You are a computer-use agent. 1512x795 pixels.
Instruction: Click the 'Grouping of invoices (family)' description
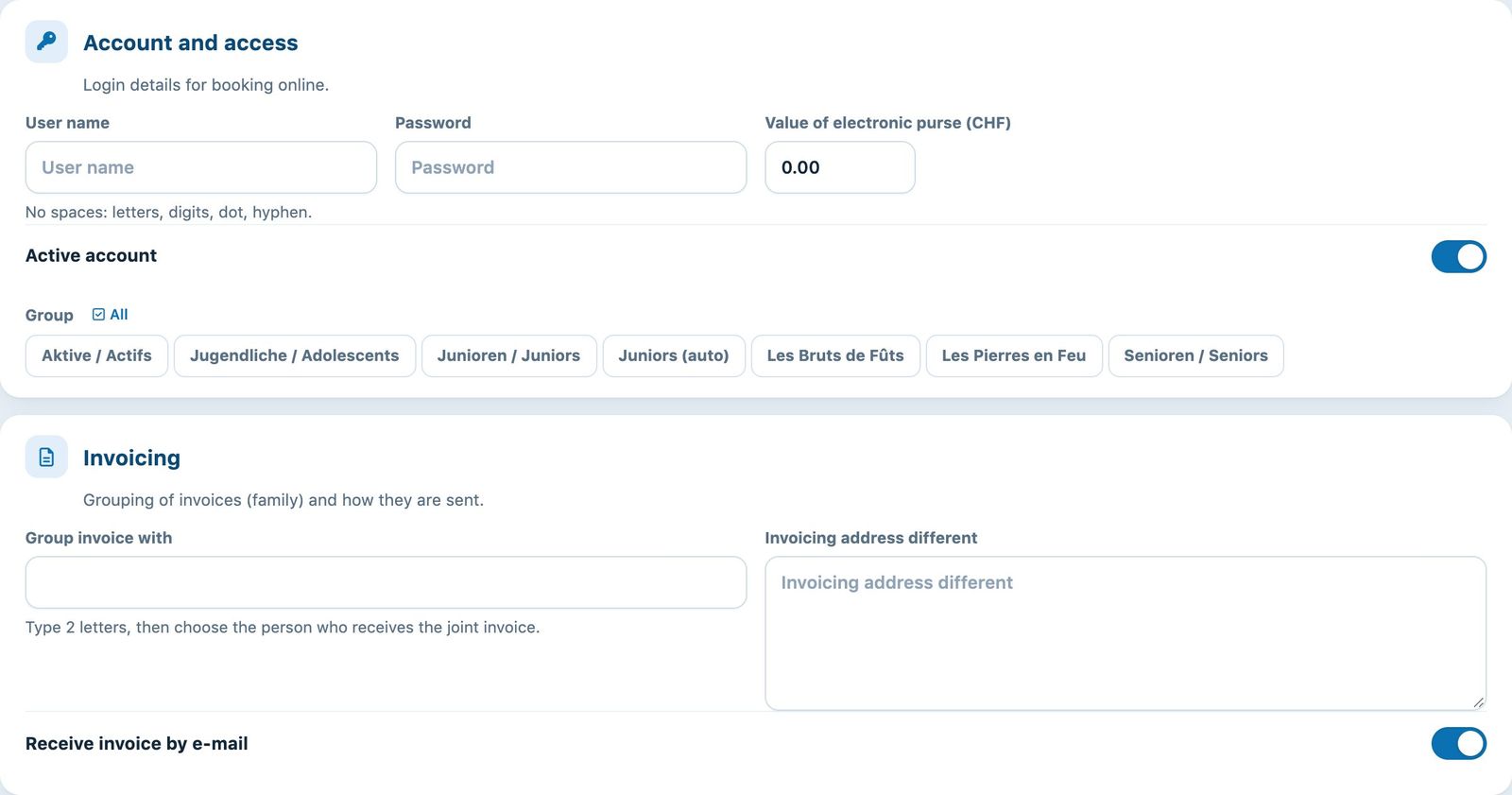(283, 500)
